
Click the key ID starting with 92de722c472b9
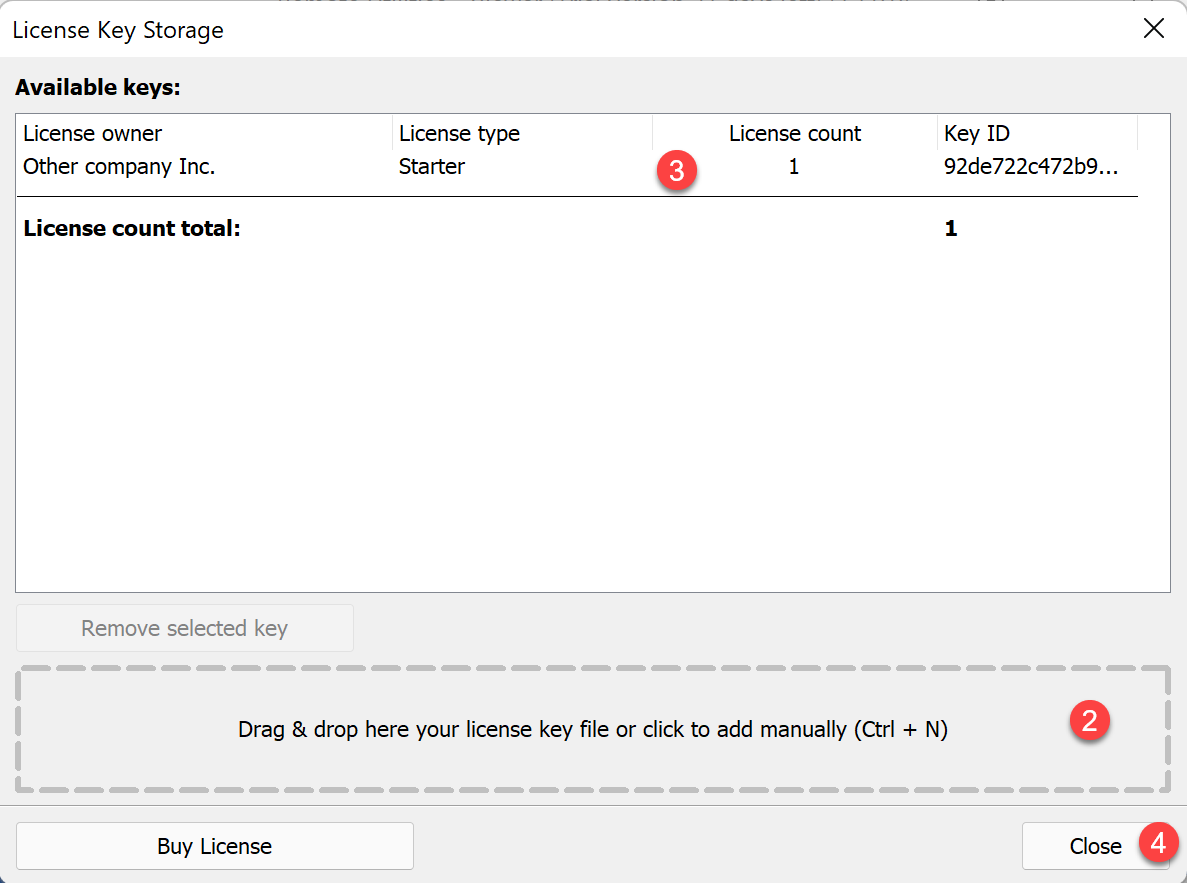tap(1029, 166)
